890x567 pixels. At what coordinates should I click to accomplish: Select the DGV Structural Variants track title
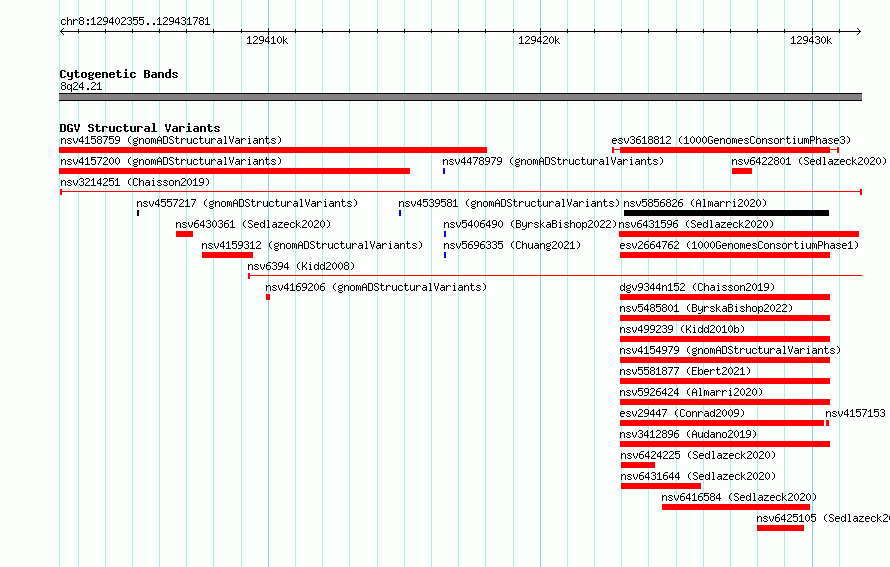[x=140, y=128]
